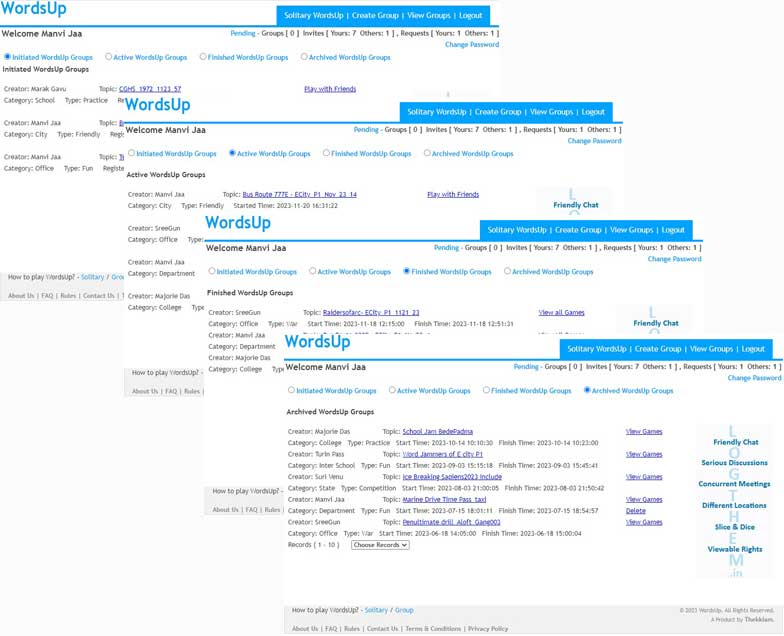
Task: Open Raidersofarc-ECity_P1_1121_23 topic link
Action: click(371, 312)
